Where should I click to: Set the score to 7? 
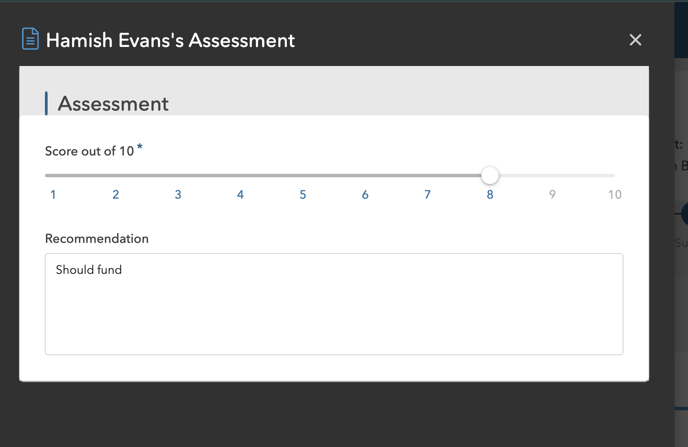coord(427,194)
